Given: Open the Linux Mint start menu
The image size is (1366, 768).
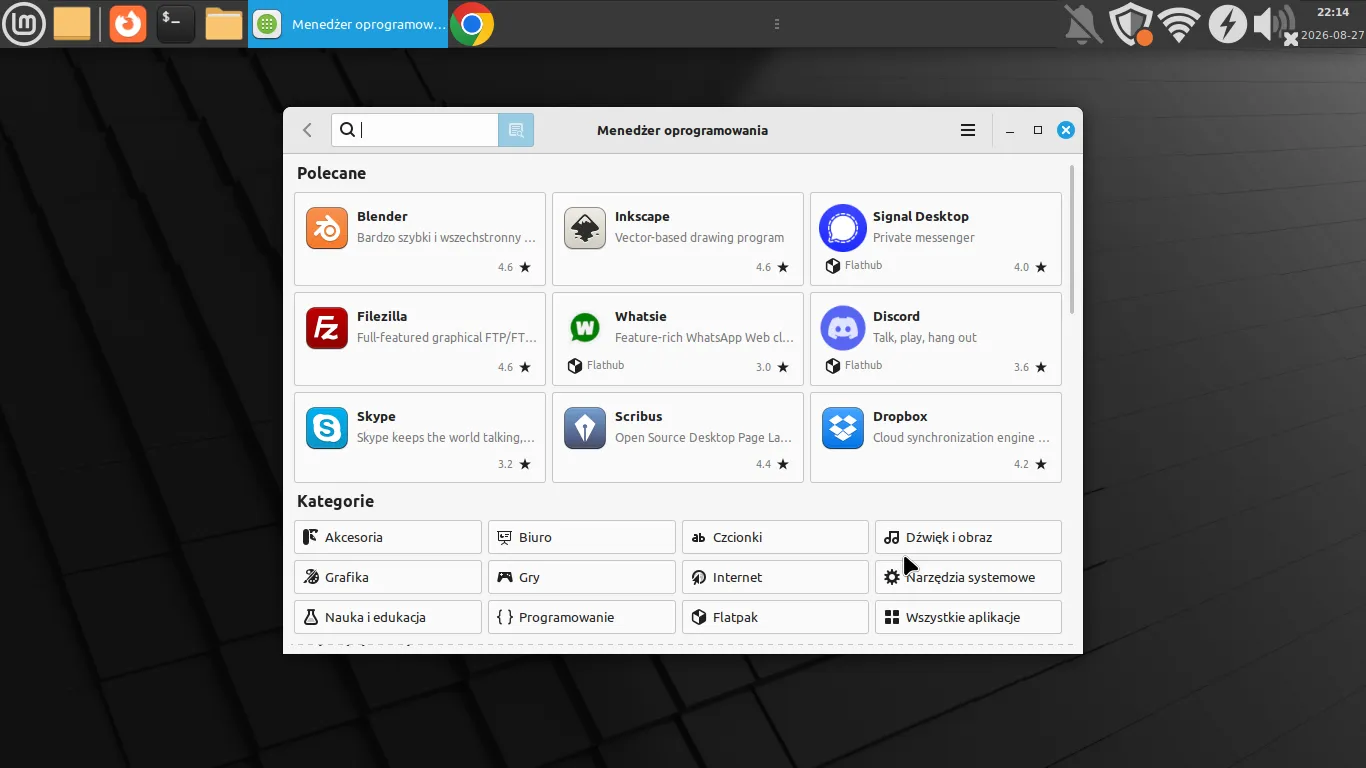Looking at the screenshot, I should pyautogui.click(x=23, y=23).
